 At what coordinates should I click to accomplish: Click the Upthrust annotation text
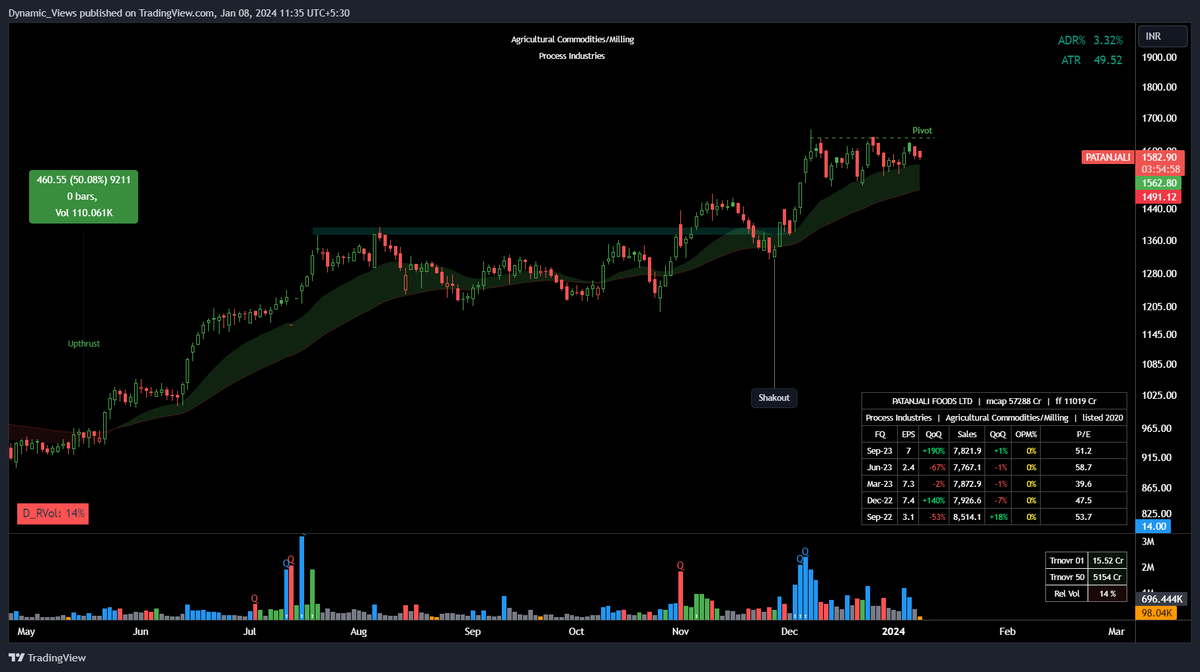84,343
